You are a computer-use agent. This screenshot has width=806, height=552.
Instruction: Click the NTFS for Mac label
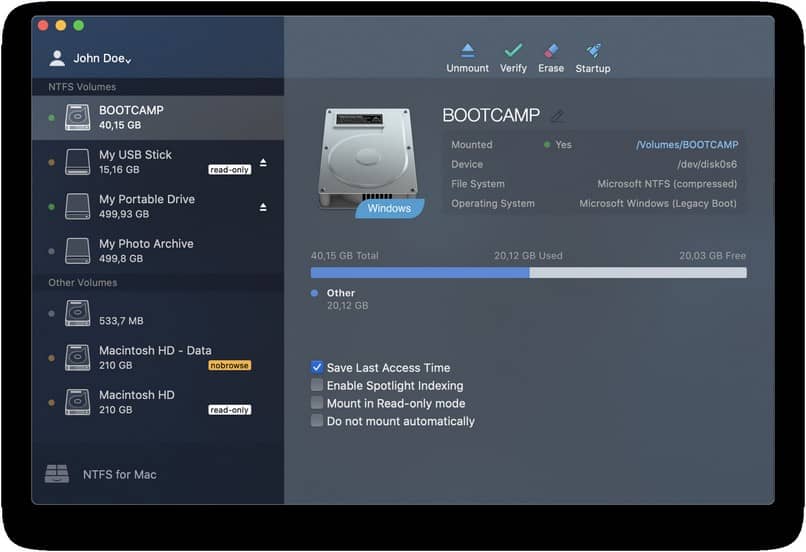(120, 474)
